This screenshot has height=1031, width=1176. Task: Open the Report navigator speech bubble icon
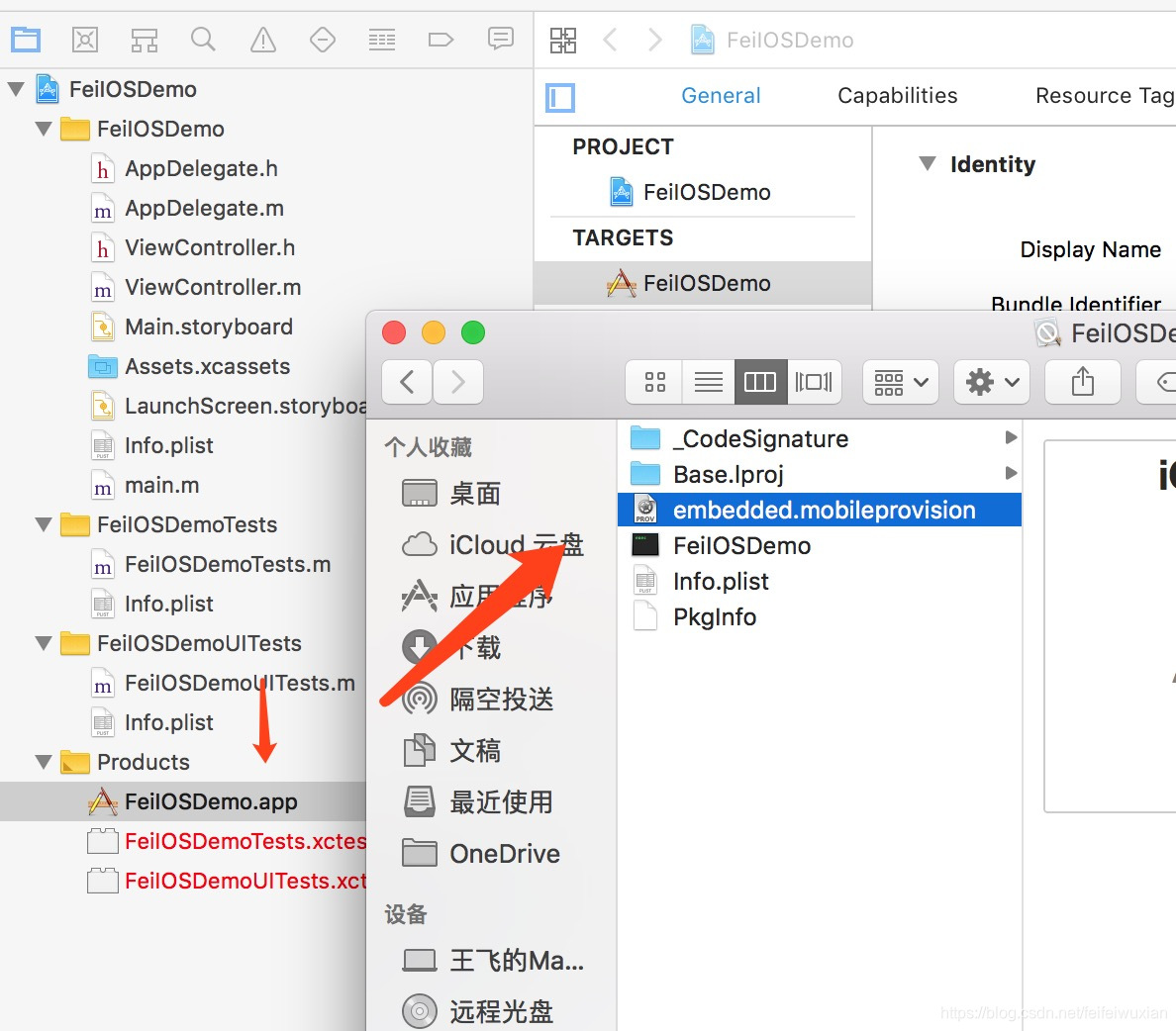tap(500, 39)
